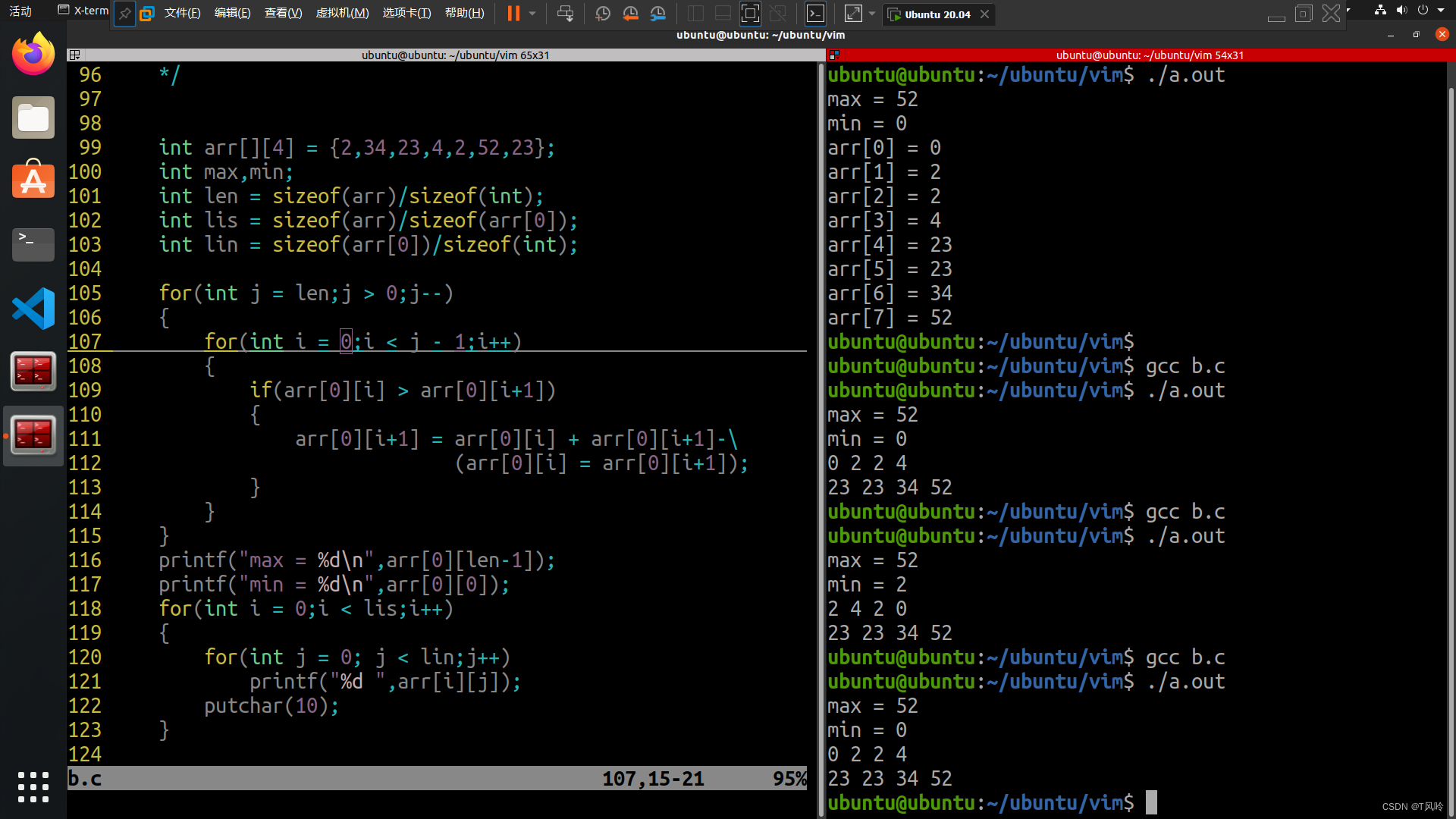Pause the virtual machine
Screen dimensions: 1456x819
coord(513,13)
